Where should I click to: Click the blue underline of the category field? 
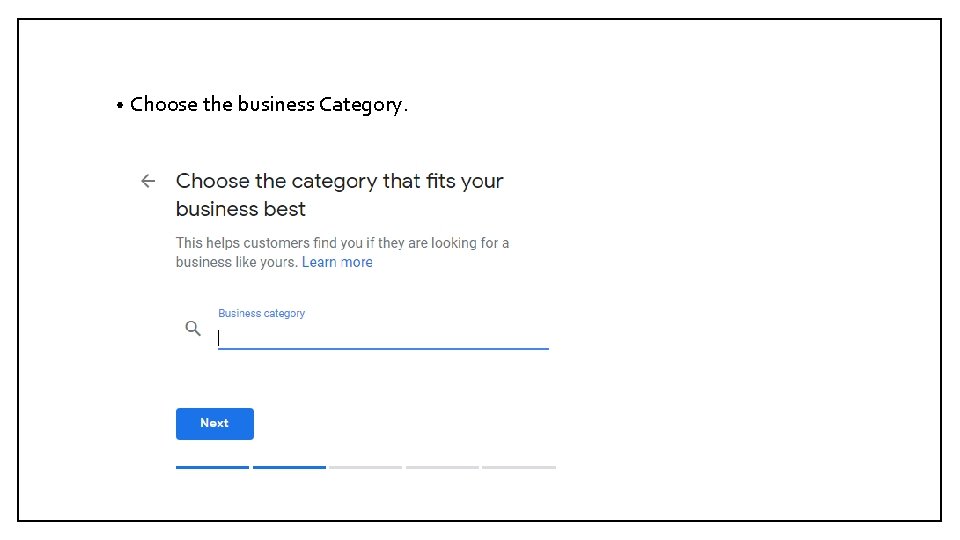(383, 348)
